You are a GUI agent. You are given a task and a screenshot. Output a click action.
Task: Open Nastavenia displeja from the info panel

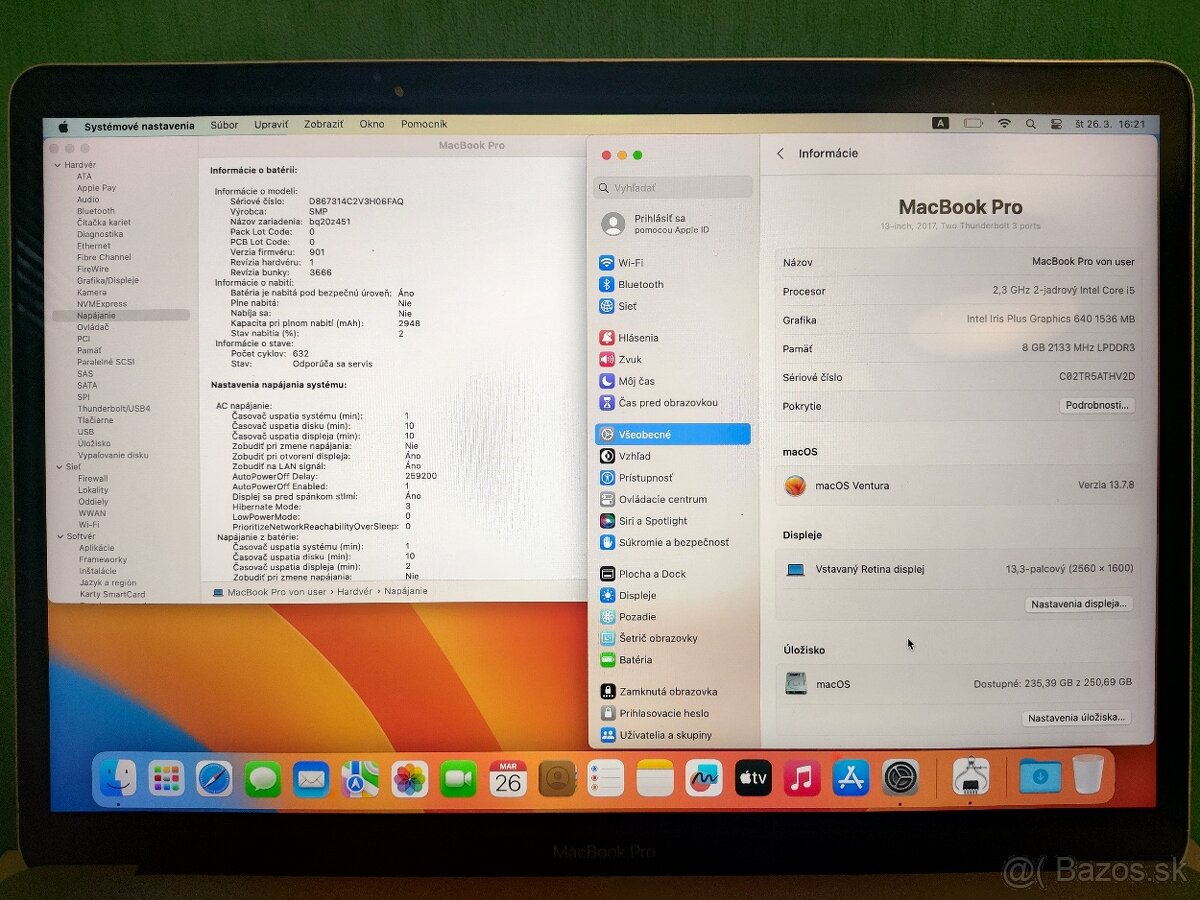(1079, 604)
